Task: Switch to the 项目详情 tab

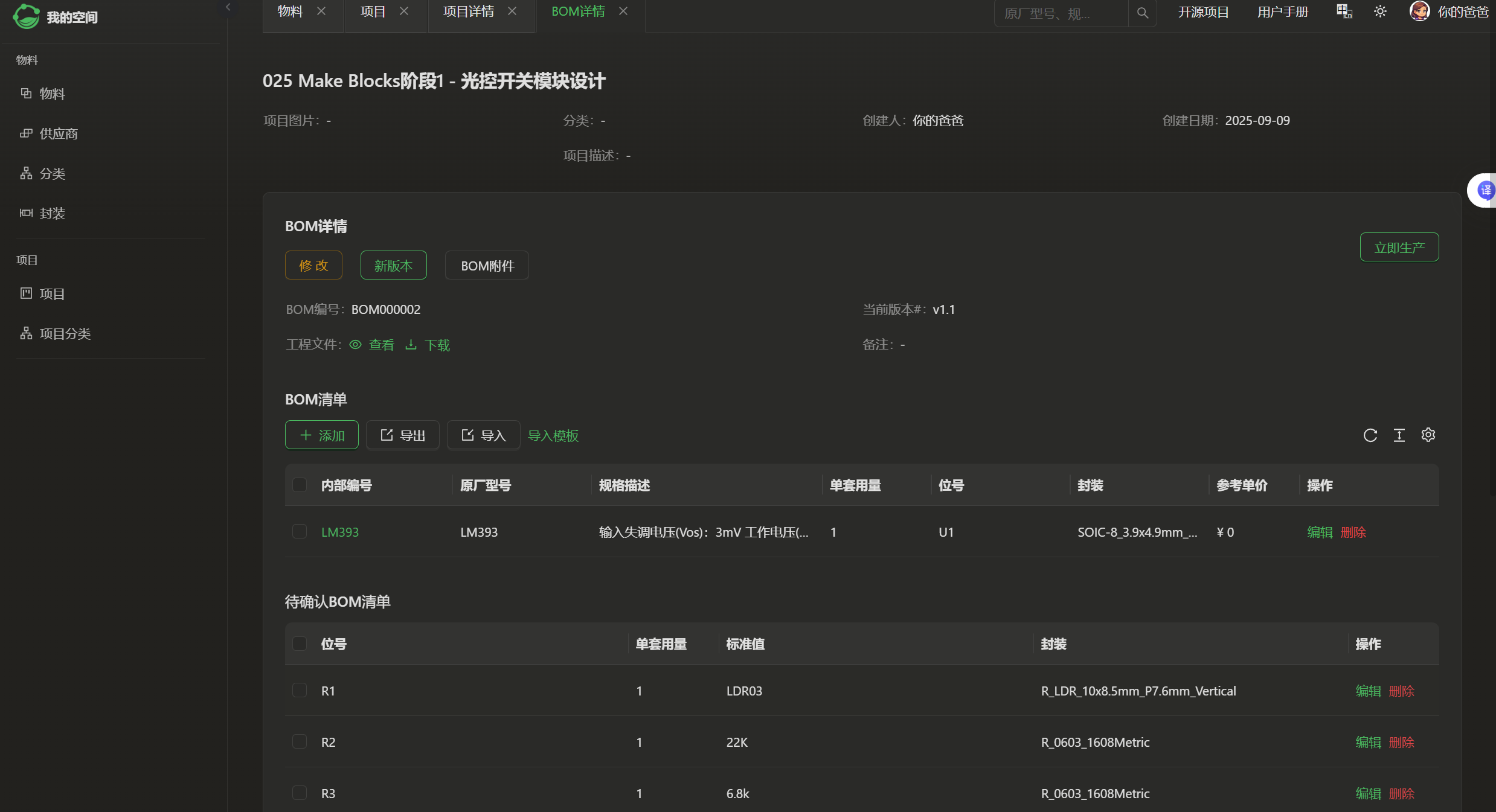Action: coord(469,11)
